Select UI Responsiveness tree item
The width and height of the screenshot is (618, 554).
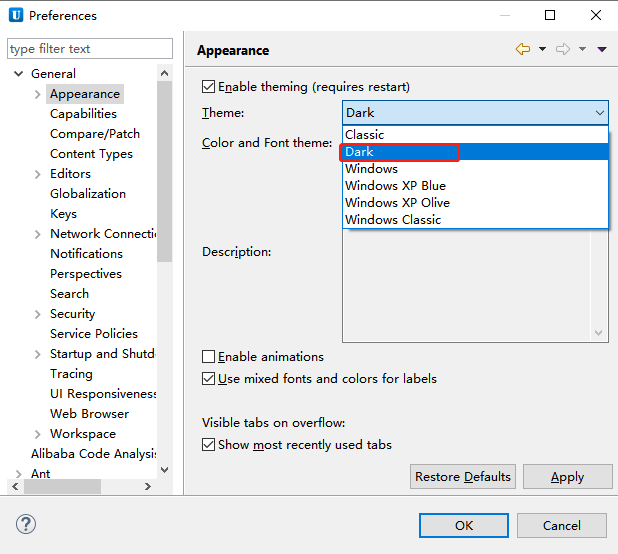[x=103, y=394]
